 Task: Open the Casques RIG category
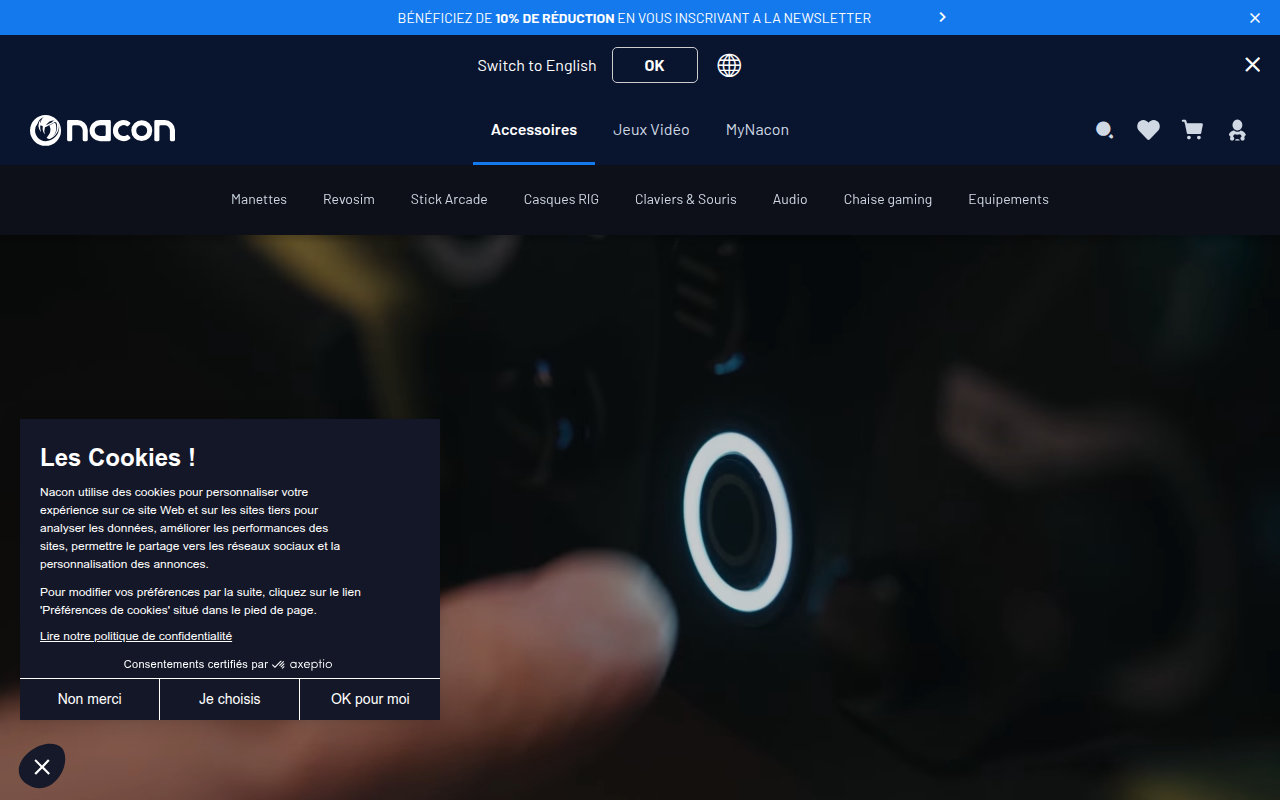561,199
